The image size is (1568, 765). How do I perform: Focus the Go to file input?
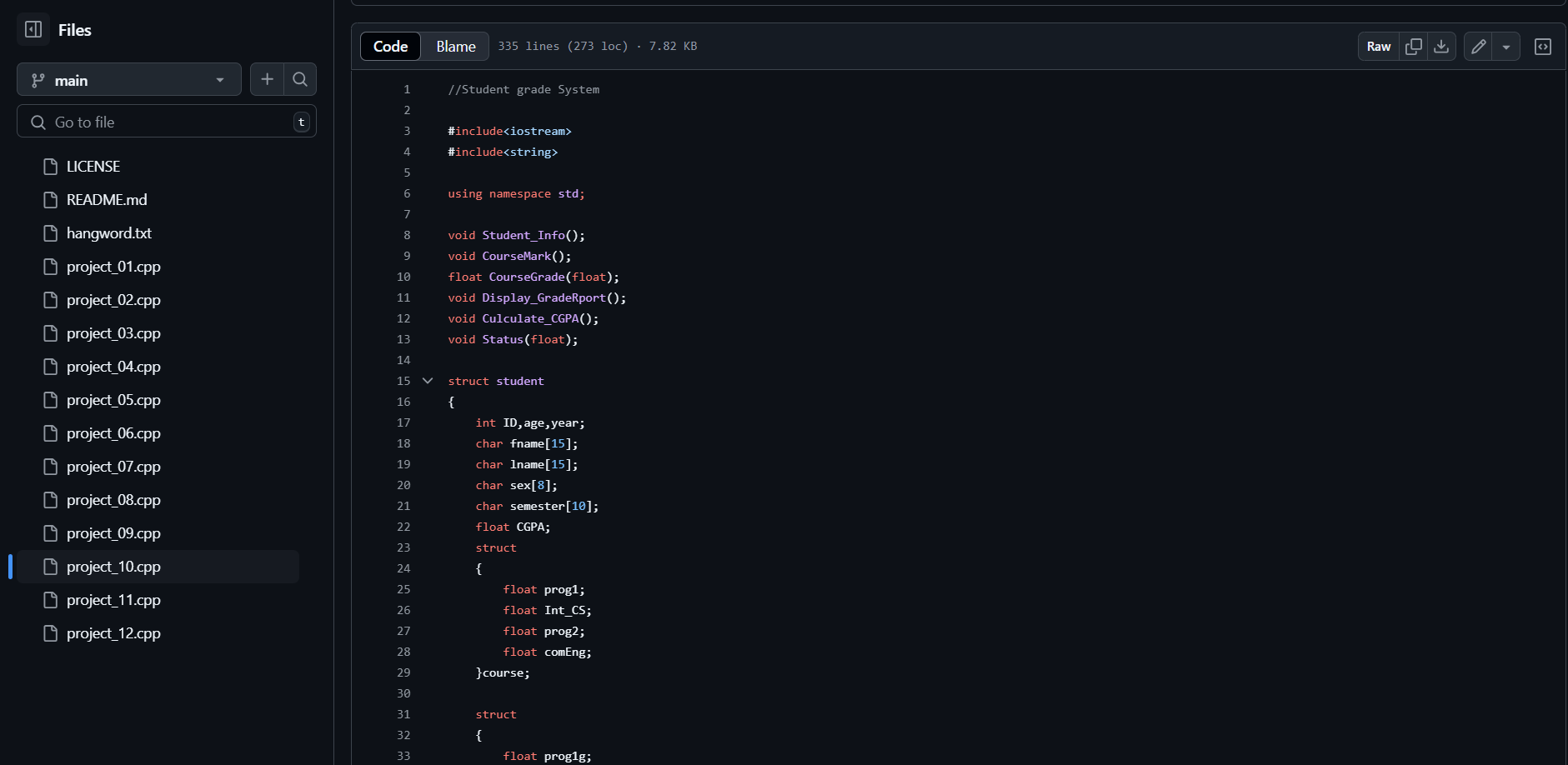pos(167,122)
